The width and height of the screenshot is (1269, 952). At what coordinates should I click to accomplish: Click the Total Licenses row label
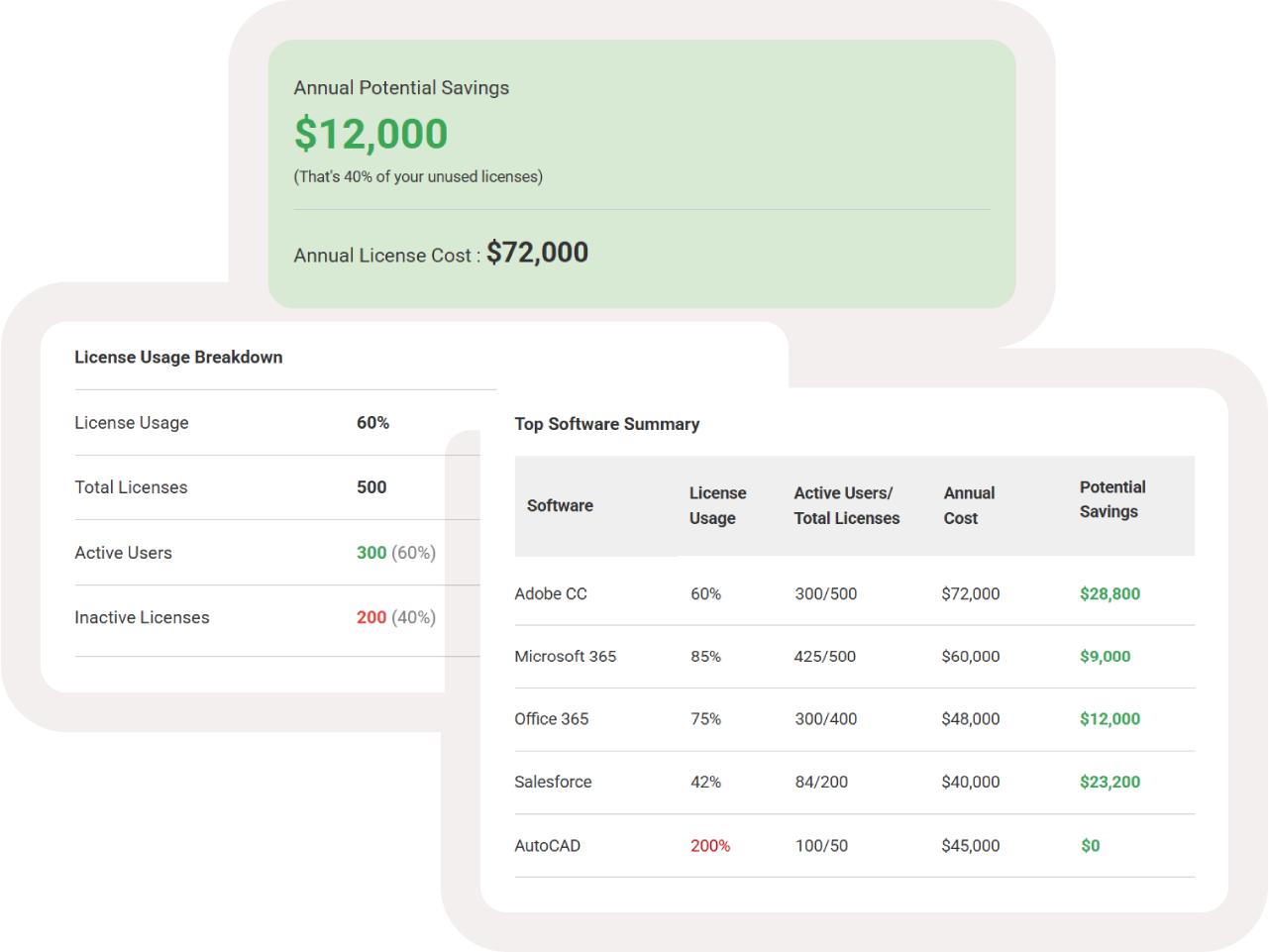[131, 487]
